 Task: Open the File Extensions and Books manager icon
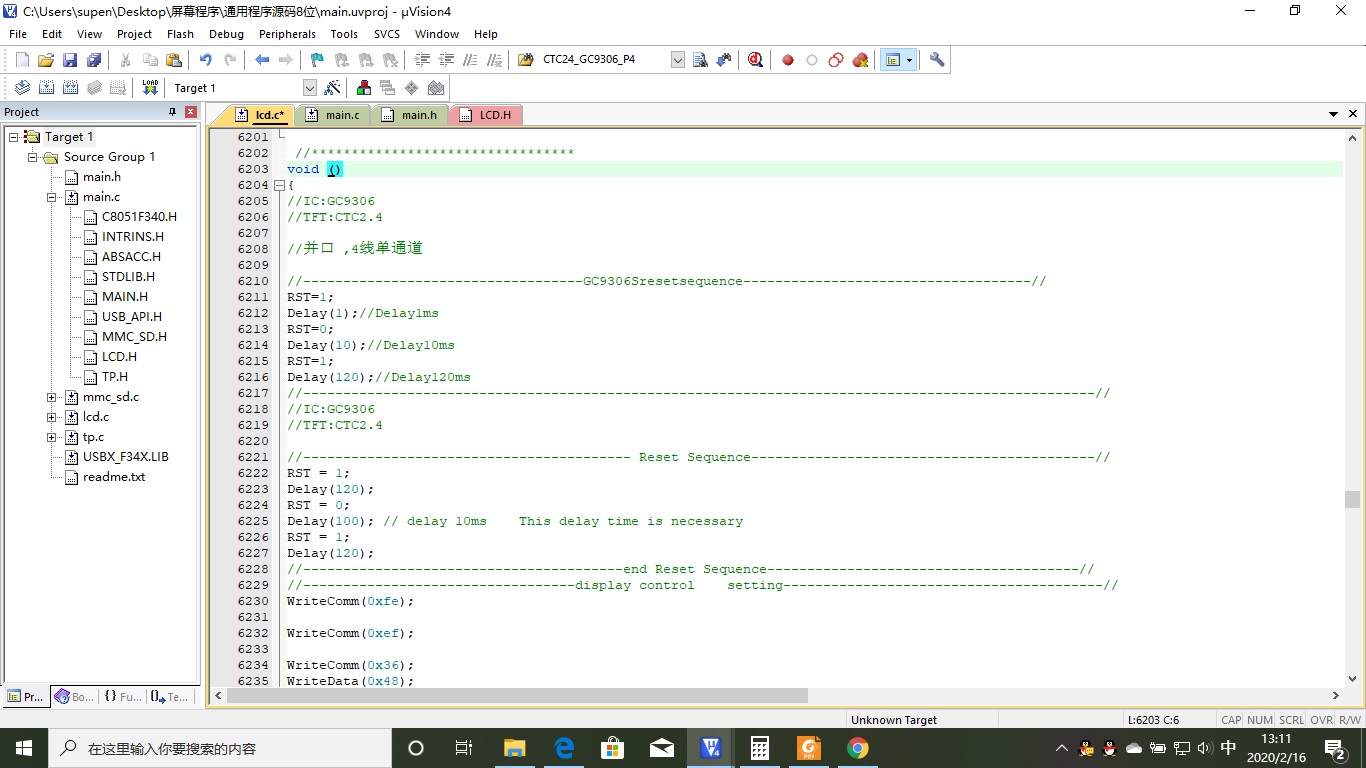pos(364,88)
